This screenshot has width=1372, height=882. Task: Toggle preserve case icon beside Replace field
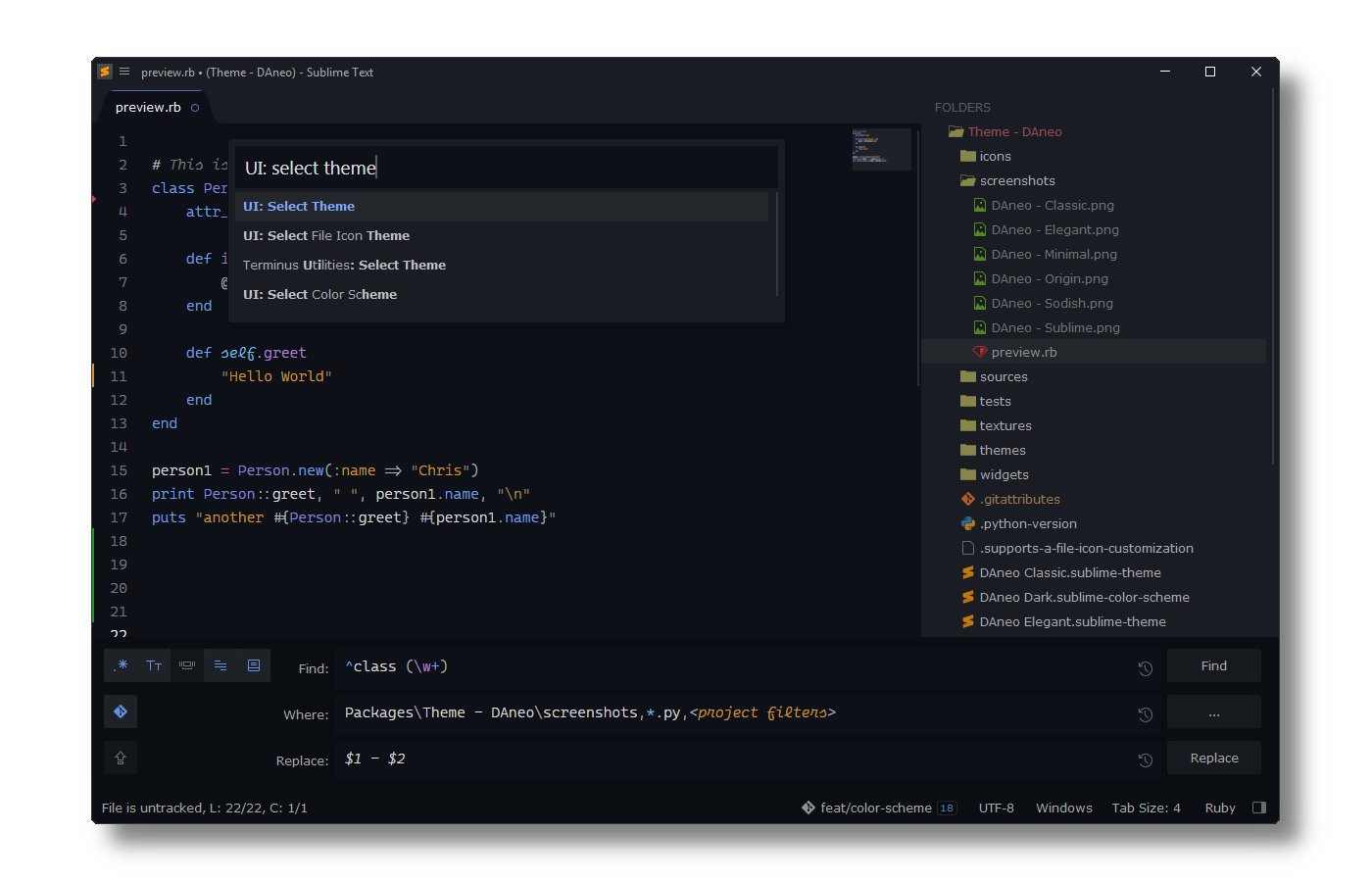click(x=121, y=758)
